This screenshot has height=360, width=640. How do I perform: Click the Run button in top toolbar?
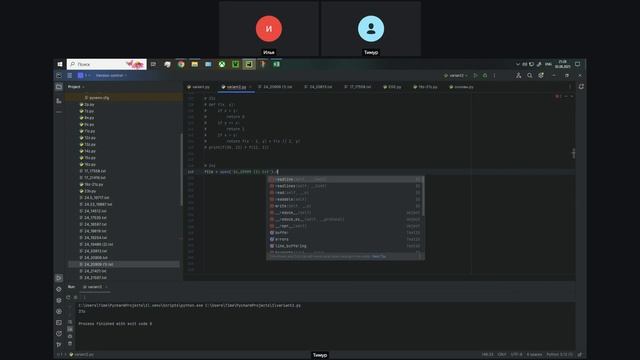[x=476, y=76]
